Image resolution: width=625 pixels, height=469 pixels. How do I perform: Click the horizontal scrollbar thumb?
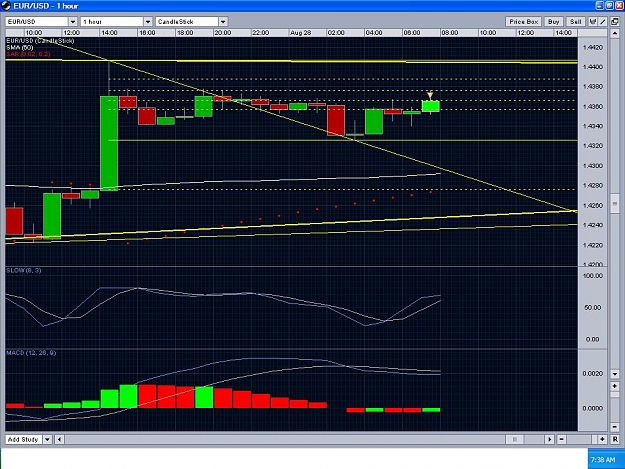[515, 439]
